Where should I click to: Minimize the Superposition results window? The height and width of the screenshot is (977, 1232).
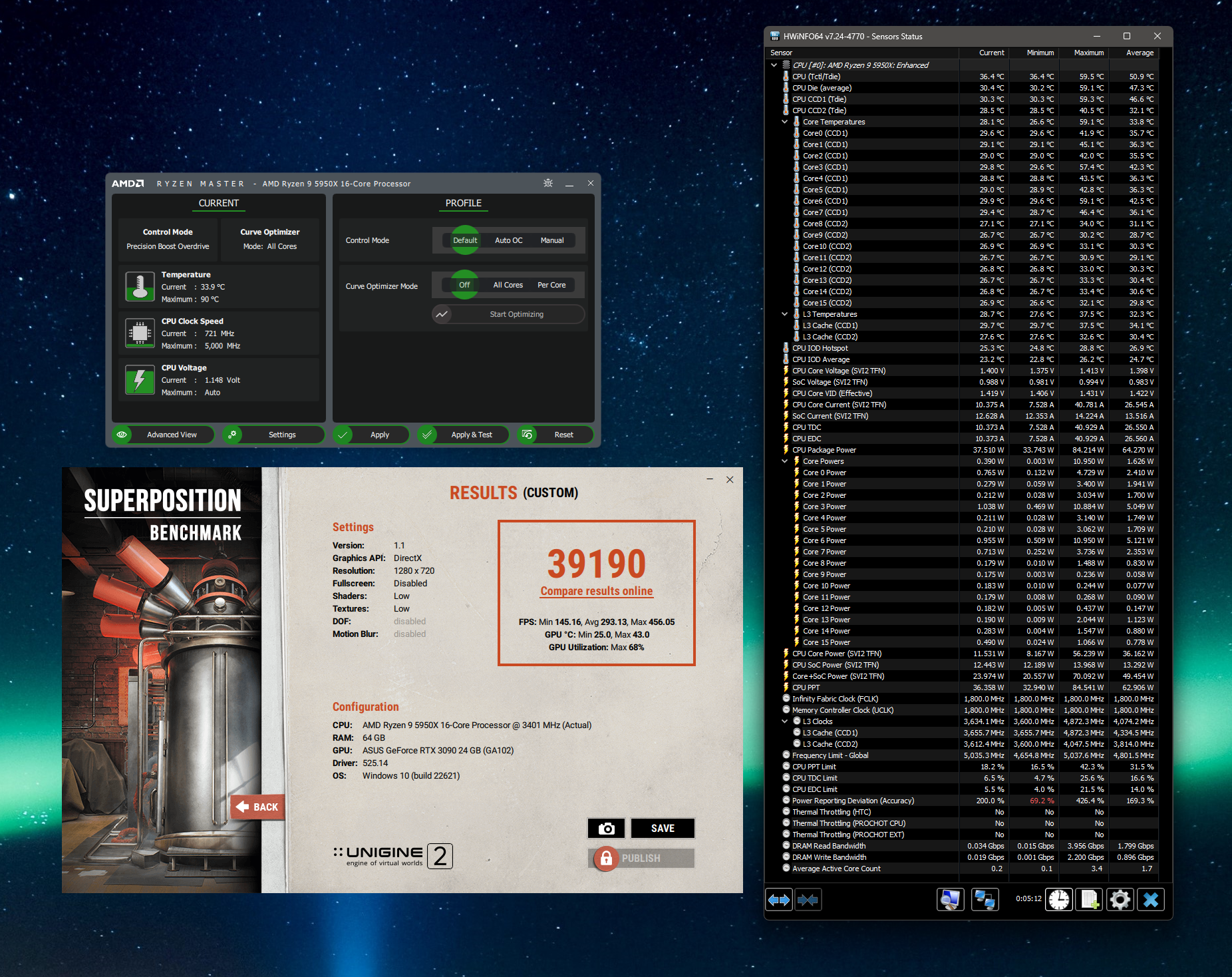[x=710, y=479]
